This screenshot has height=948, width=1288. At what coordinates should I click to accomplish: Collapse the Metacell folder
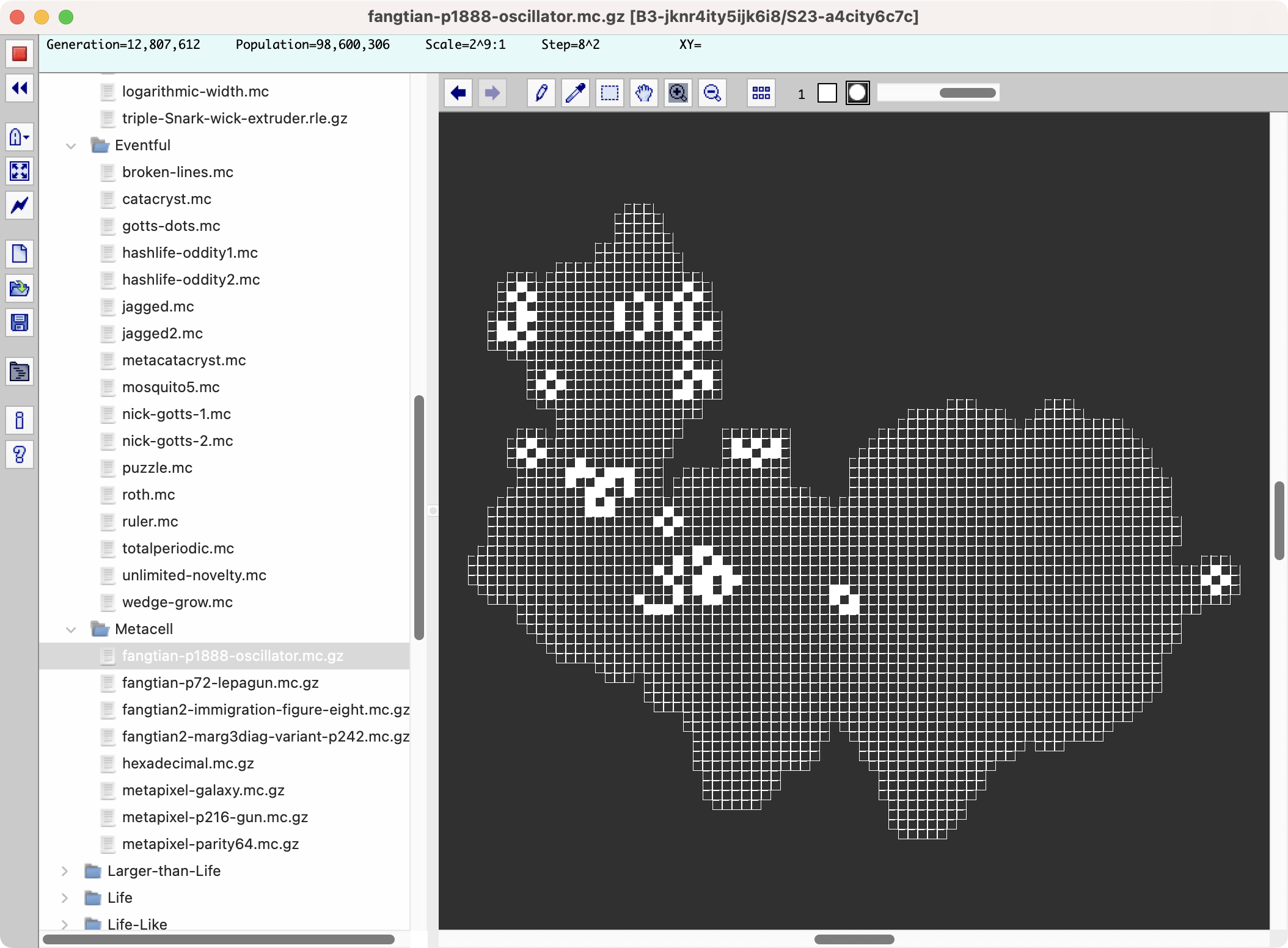(x=71, y=629)
